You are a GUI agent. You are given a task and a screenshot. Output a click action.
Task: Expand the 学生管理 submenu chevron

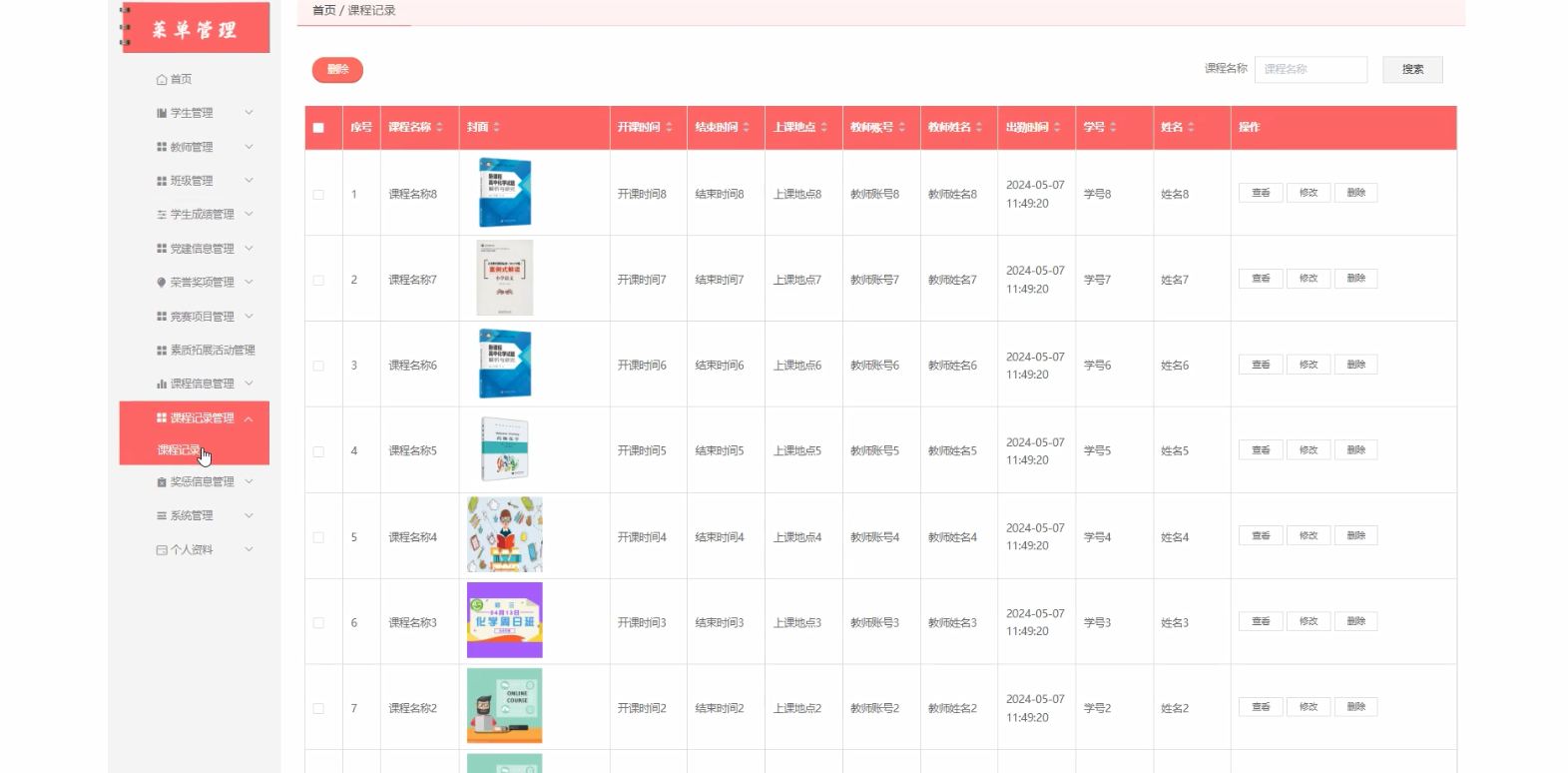click(x=249, y=113)
